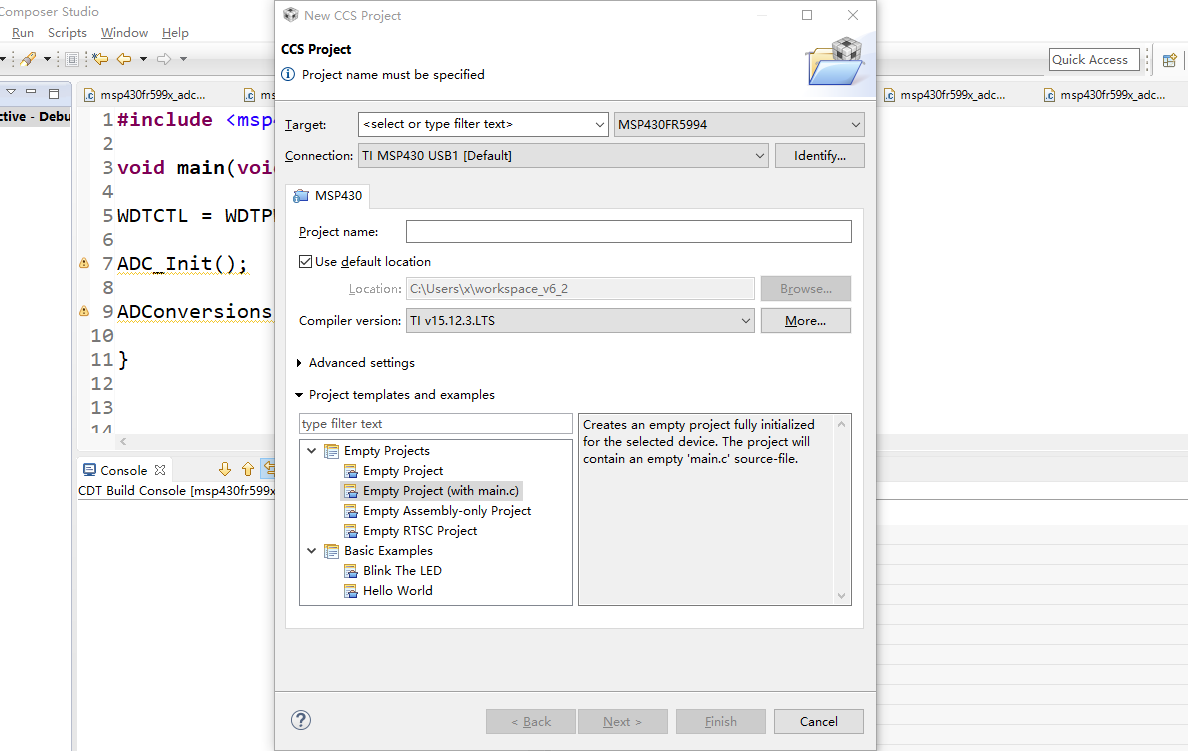Image resolution: width=1188 pixels, height=751 pixels.
Task: Click the More... button
Action: pos(805,321)
